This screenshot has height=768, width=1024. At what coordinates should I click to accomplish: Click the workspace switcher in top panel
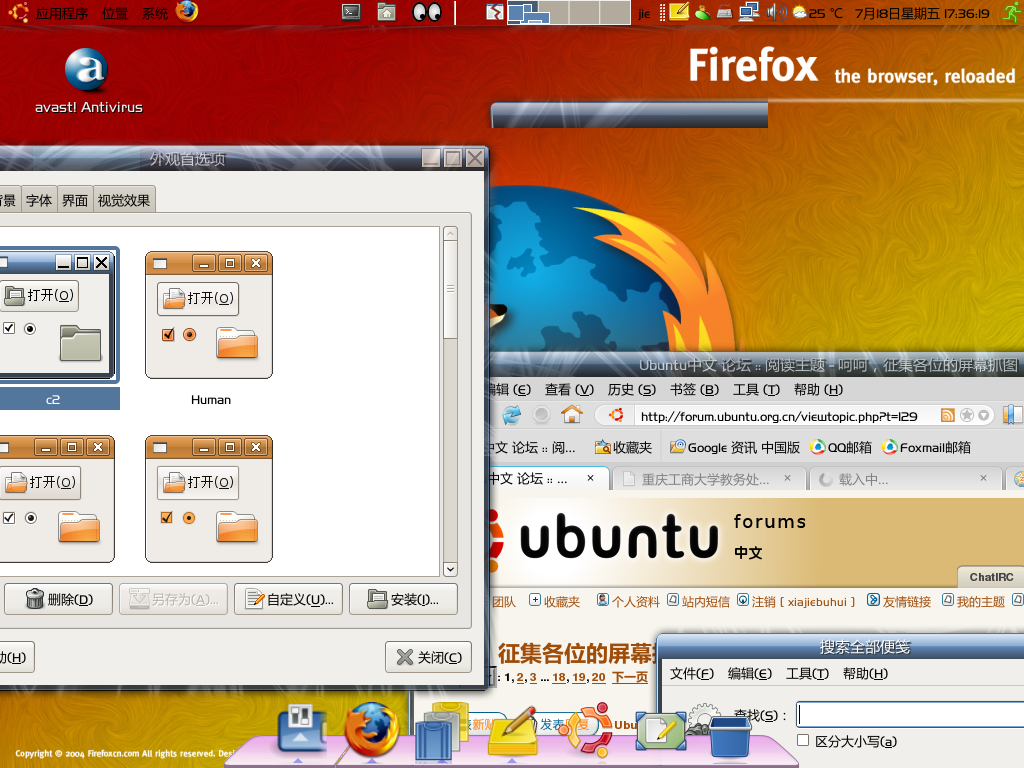pyautogui.click(x=568, y=12)
